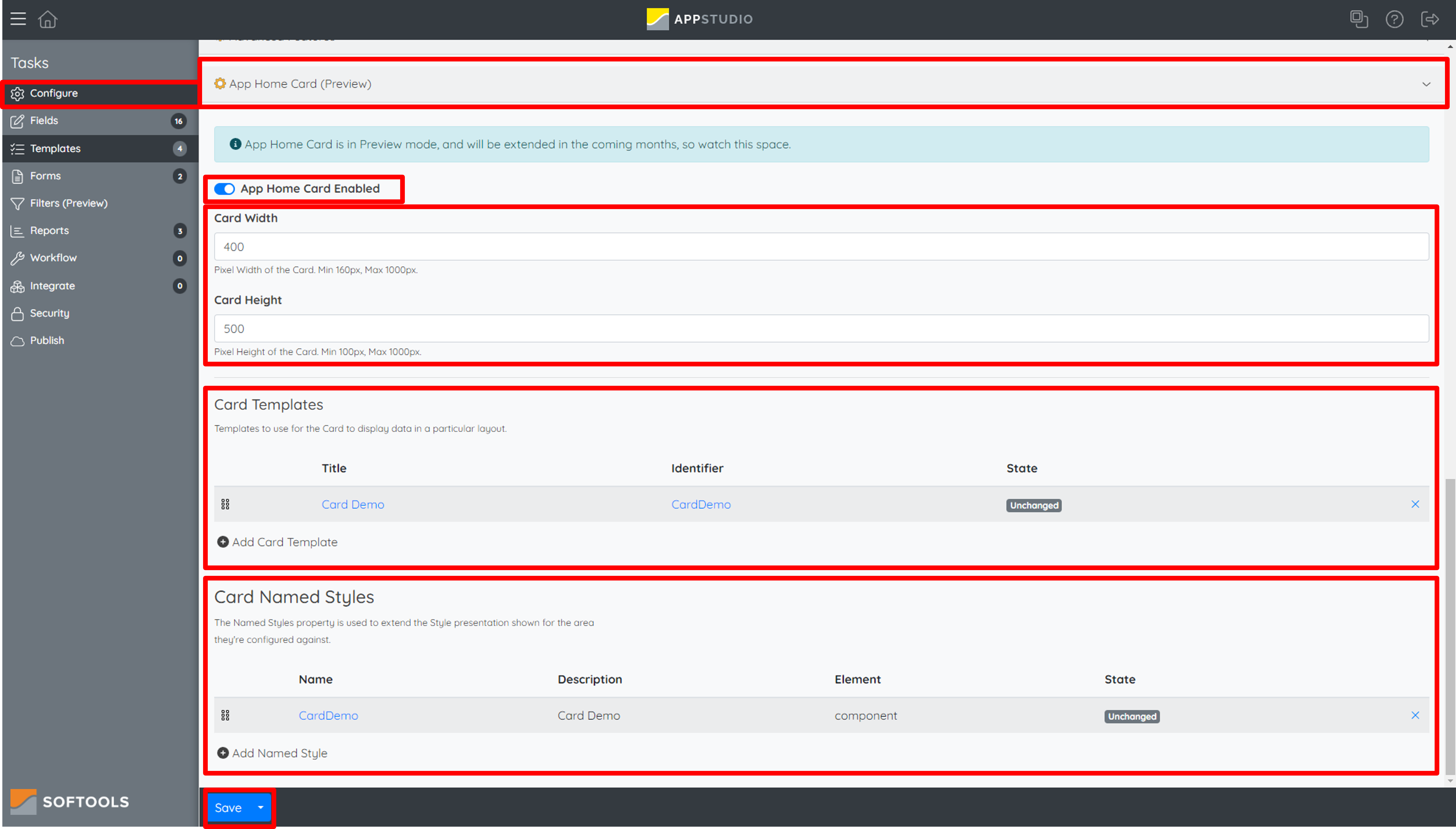Click the plus icon beside Add Named Style

223,753
